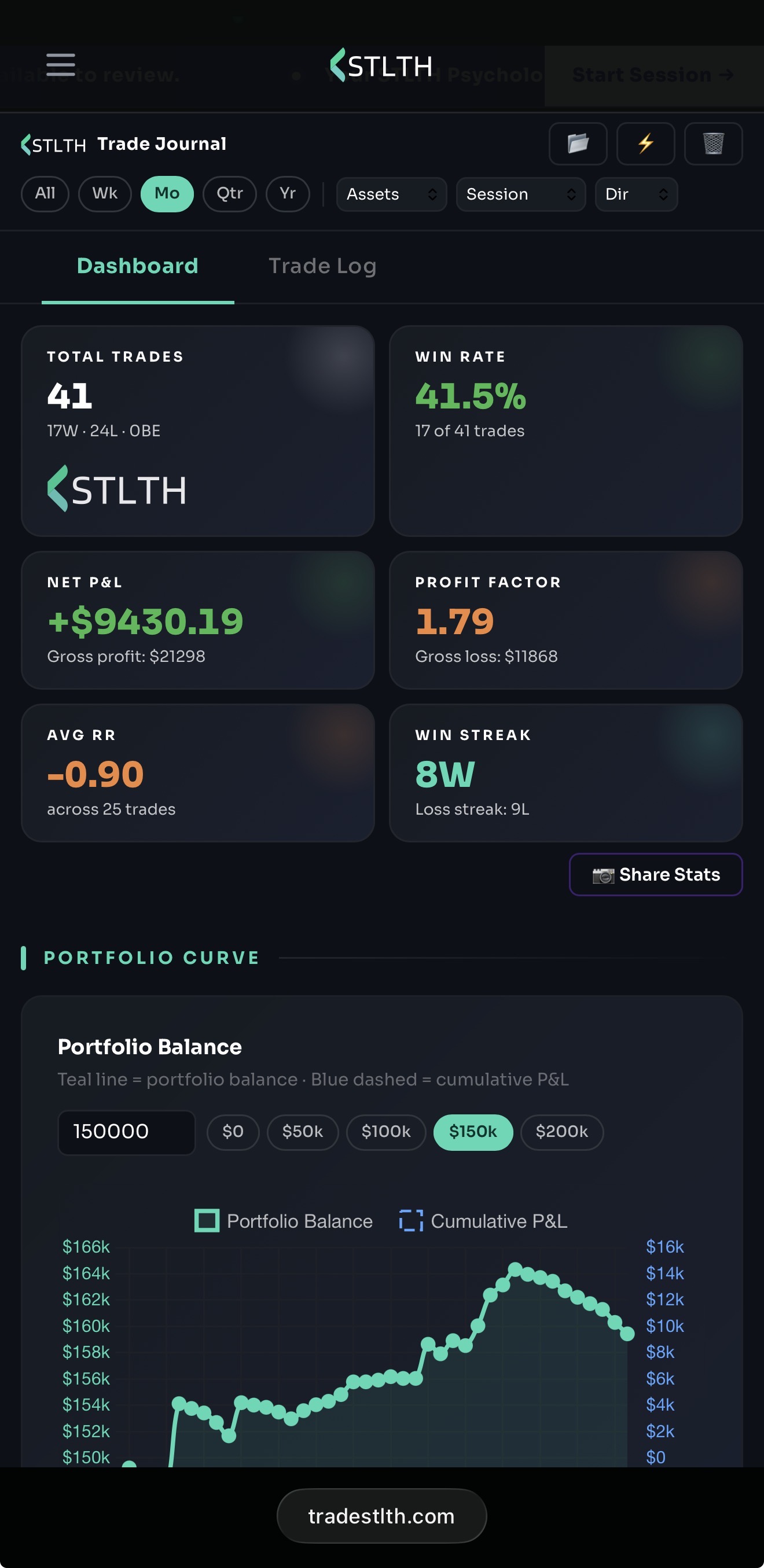Click the lightning bolt icon button
The width and height of the screenshot is (764, 1568).
tap(645, 143)
